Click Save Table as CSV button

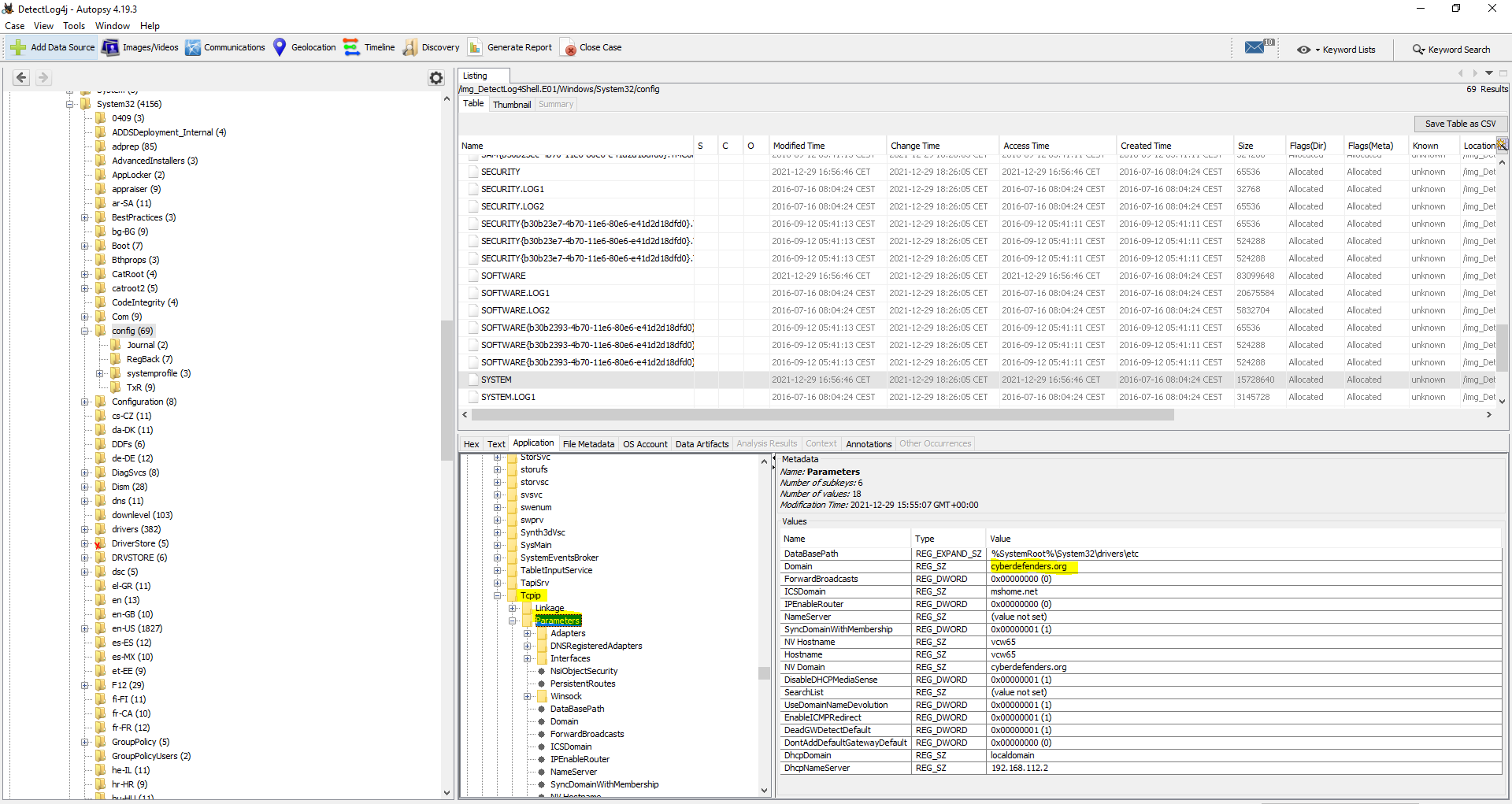pos(1460,124)
